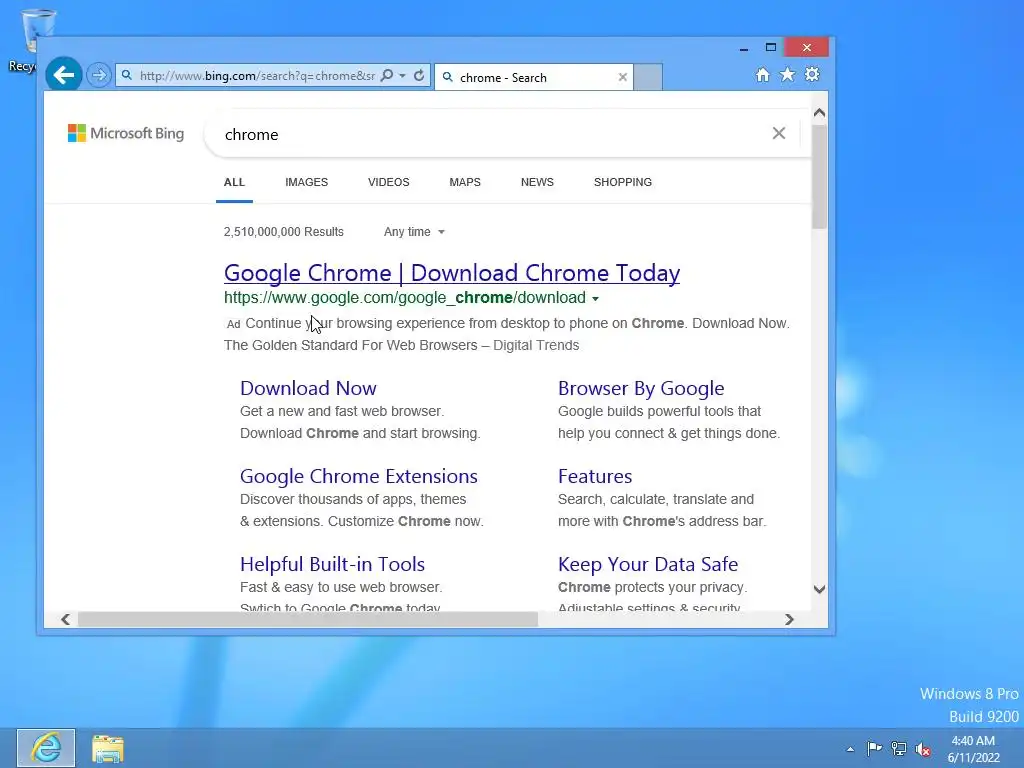This screenshot has width=1024, height=768.
Task: Click the horizontal scrollbar right arrow
Action: click(x=789, y=619)
